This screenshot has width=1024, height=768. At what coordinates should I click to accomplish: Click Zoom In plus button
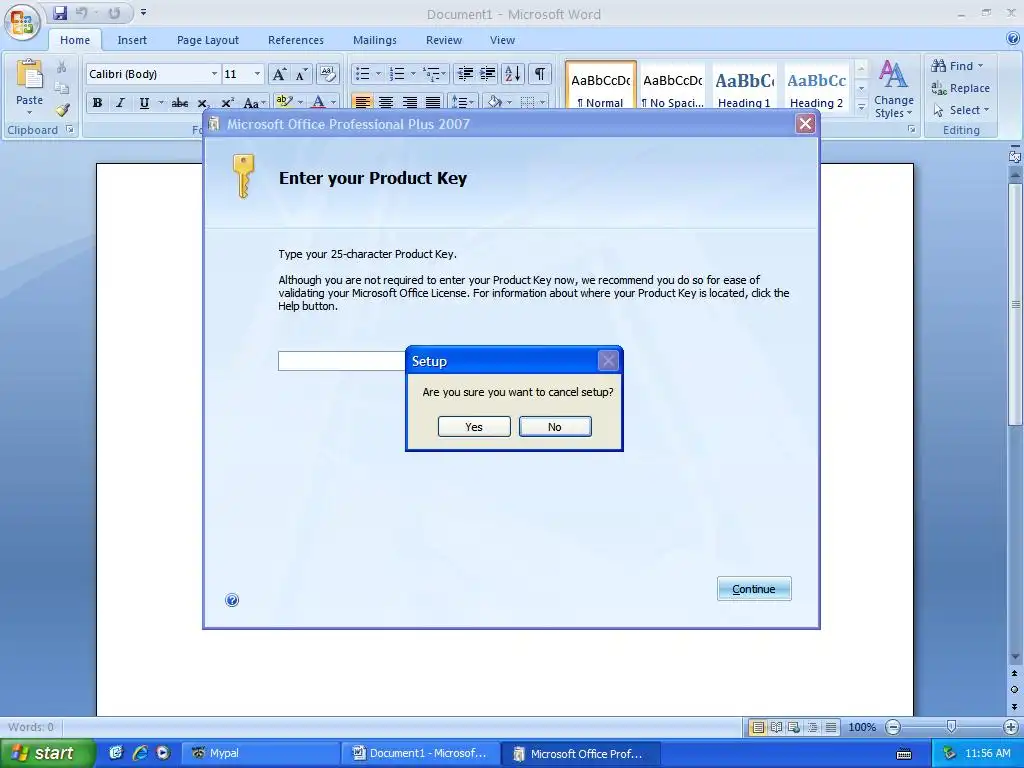pyautogui.click(x=1011, y=727)
